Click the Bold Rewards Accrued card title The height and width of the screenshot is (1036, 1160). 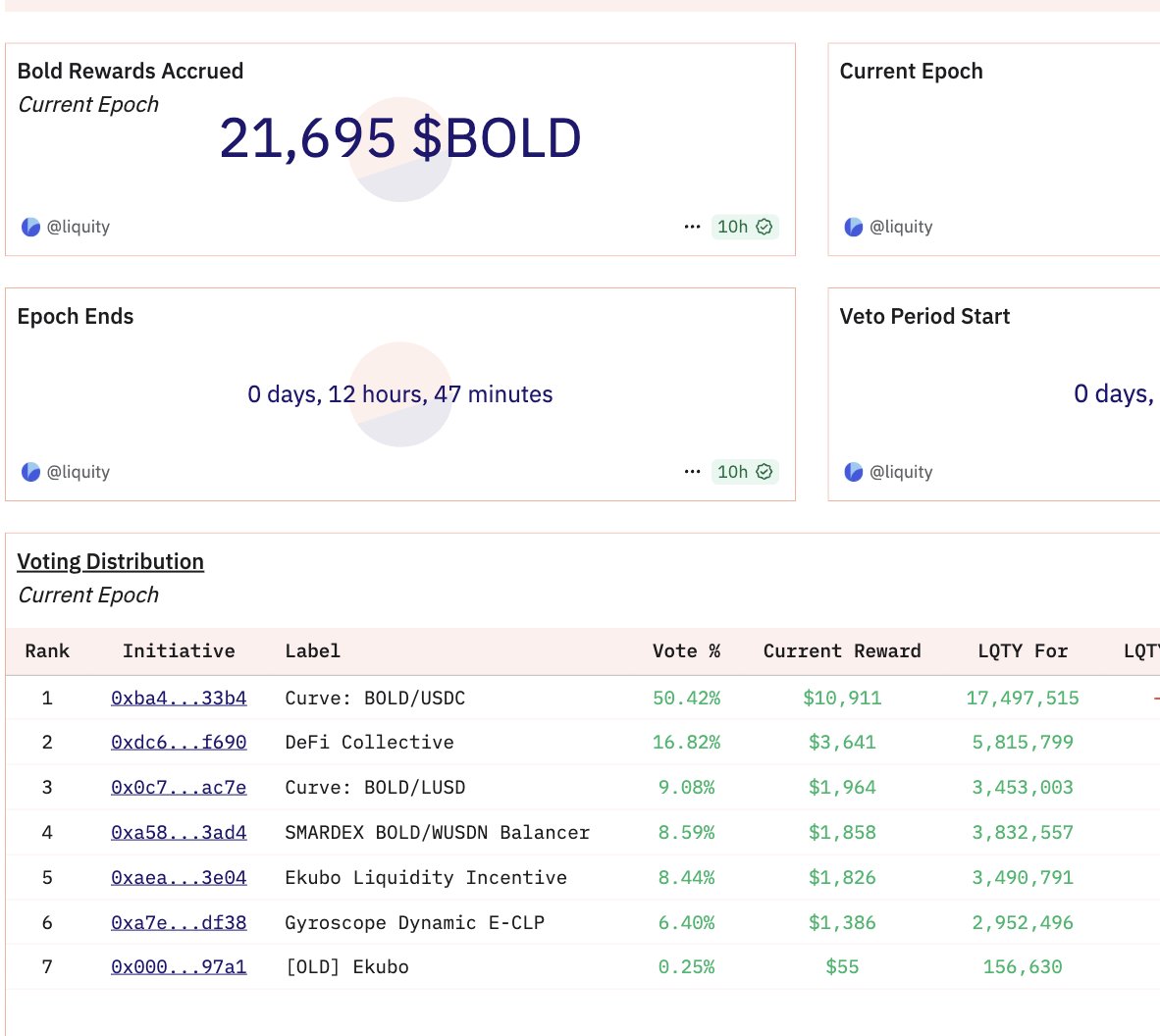(x=131, y=71)
